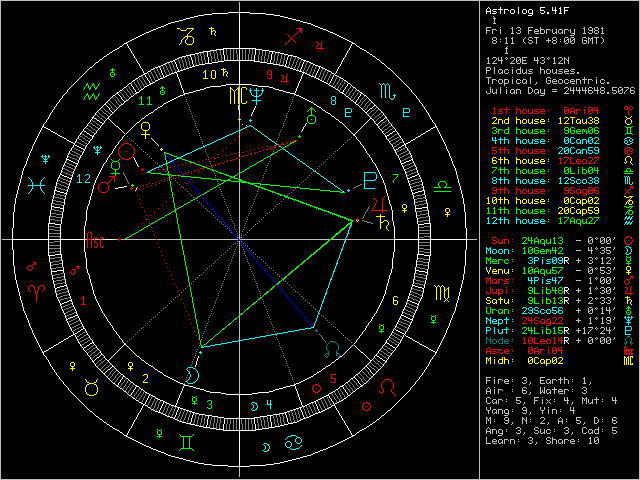Click the Capricorn glyph in the outer zodiac ring
This screenshot has width=640, height=480.
point(186,36)
